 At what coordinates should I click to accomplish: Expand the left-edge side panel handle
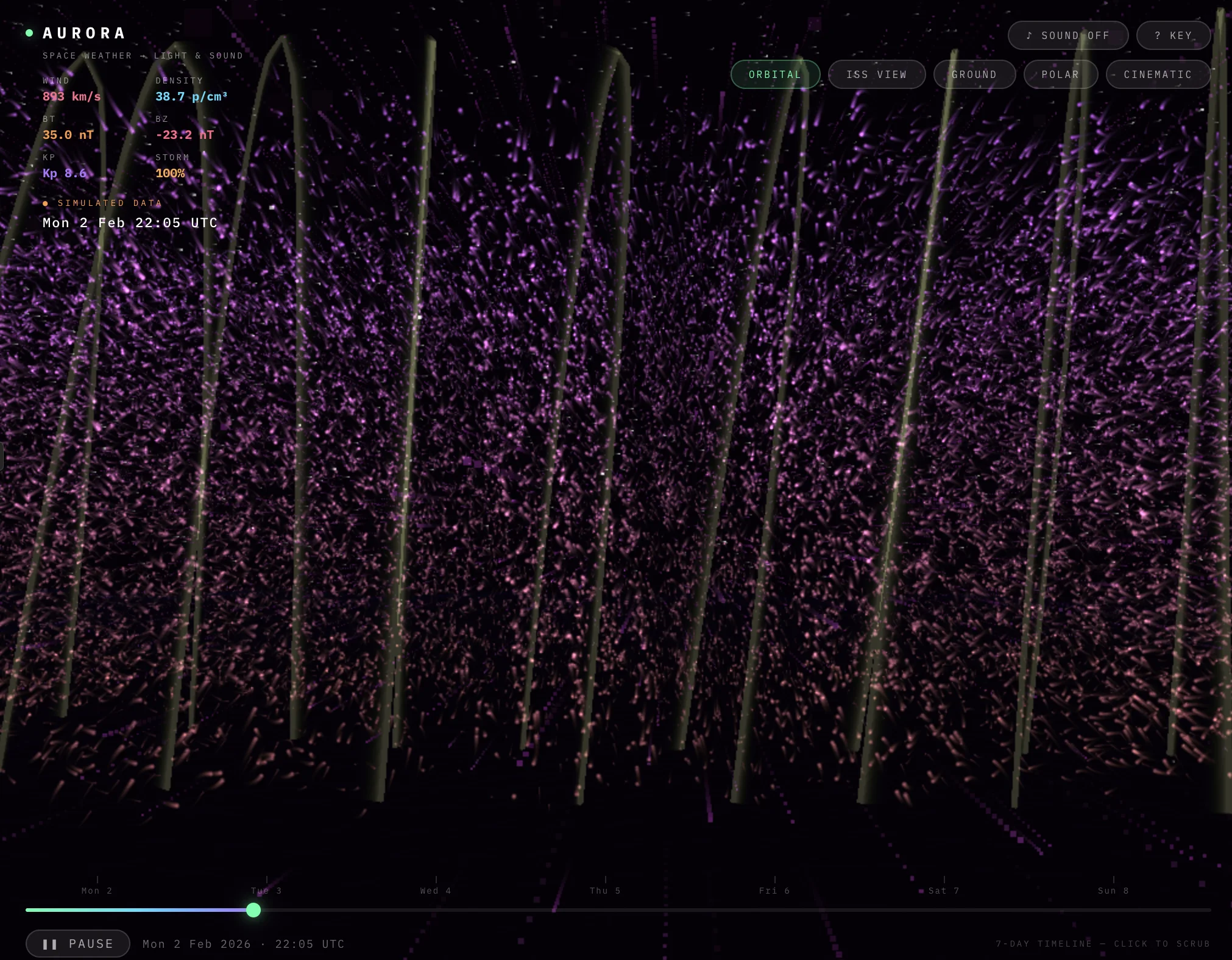click(x=2, y=456)
